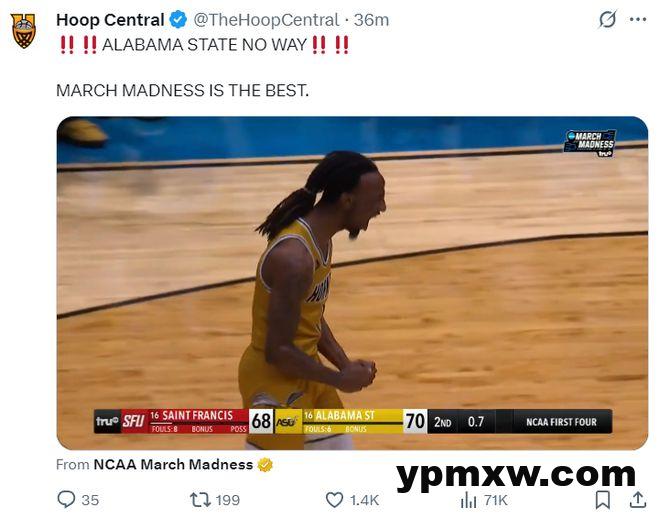View tweet analytics bar chart icon

pyautogui.click(x=468, y=499)
